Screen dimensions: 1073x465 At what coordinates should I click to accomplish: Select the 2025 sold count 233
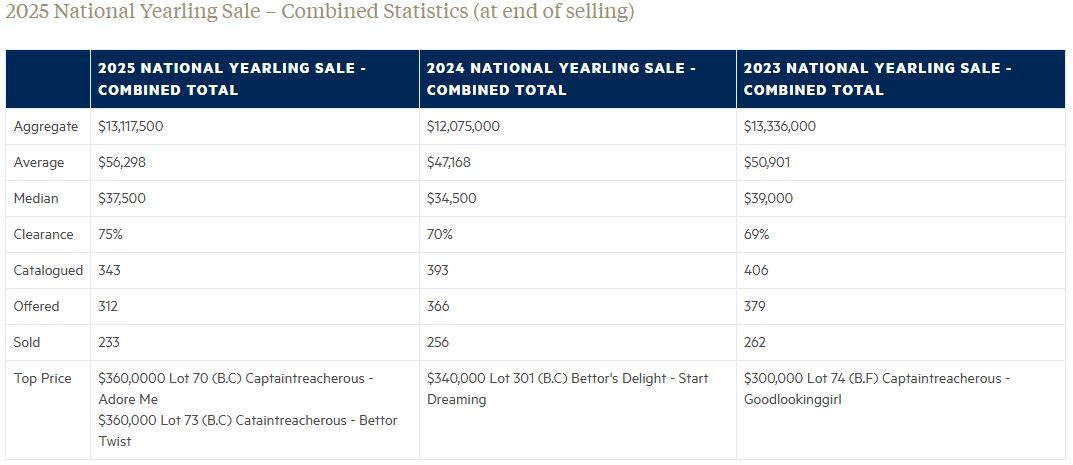click(109, 343)
